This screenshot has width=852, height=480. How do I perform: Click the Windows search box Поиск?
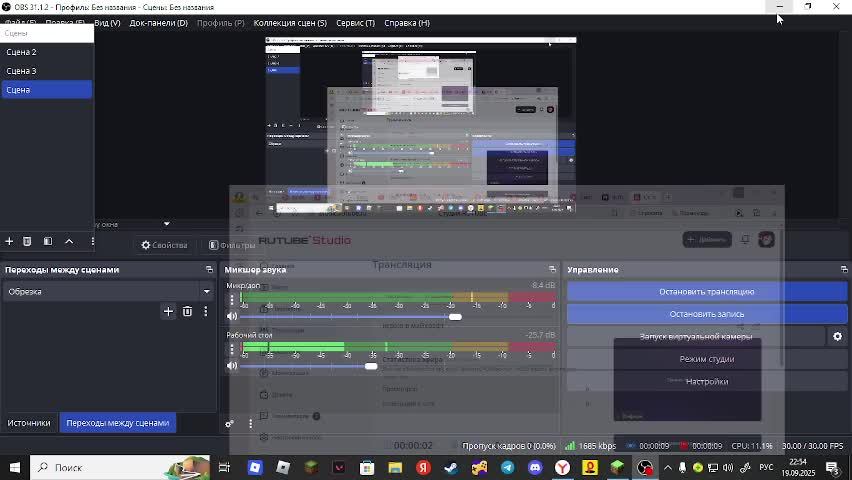pyautogui.click(x=120, y=467)
